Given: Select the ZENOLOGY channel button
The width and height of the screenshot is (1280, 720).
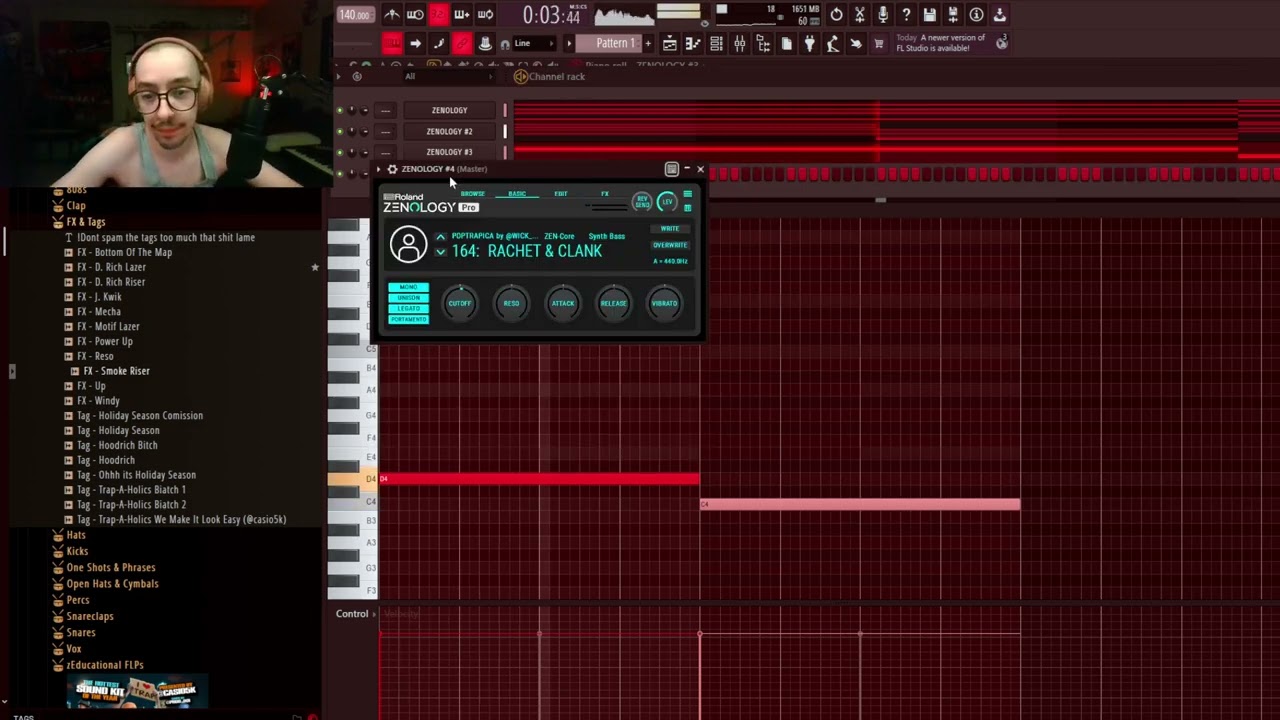Looking at the screenshot, I should pyautogui.click(x=449, y=110).
